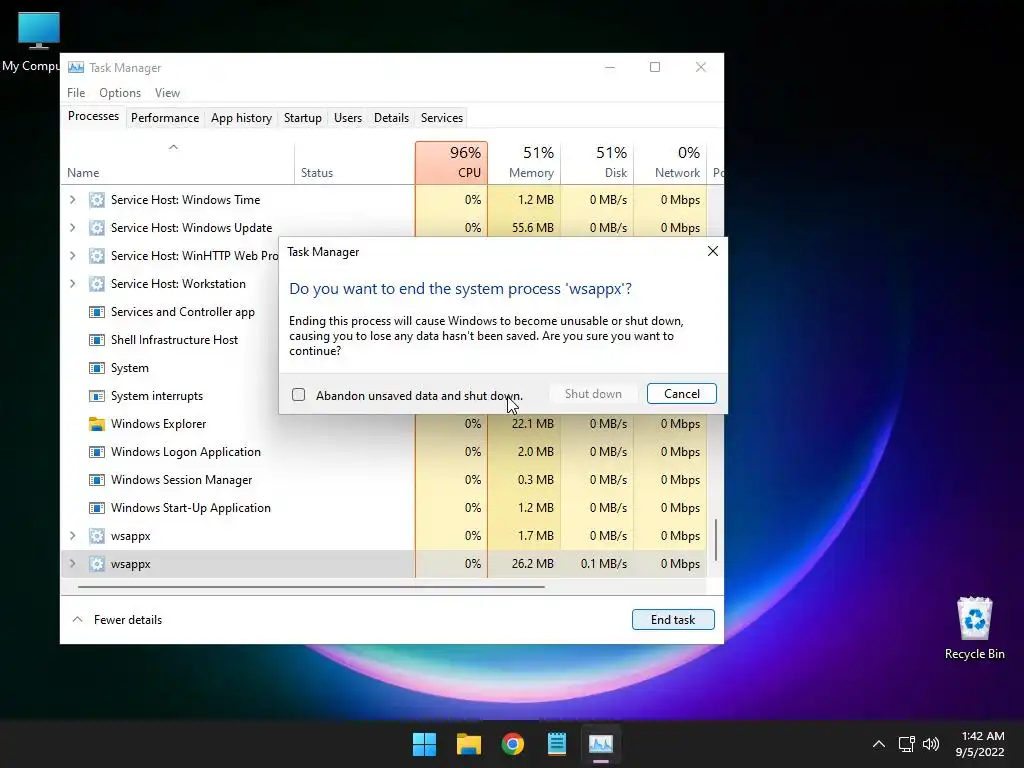
Task: Switch to the Startup tab
Action: pos(302,118)
